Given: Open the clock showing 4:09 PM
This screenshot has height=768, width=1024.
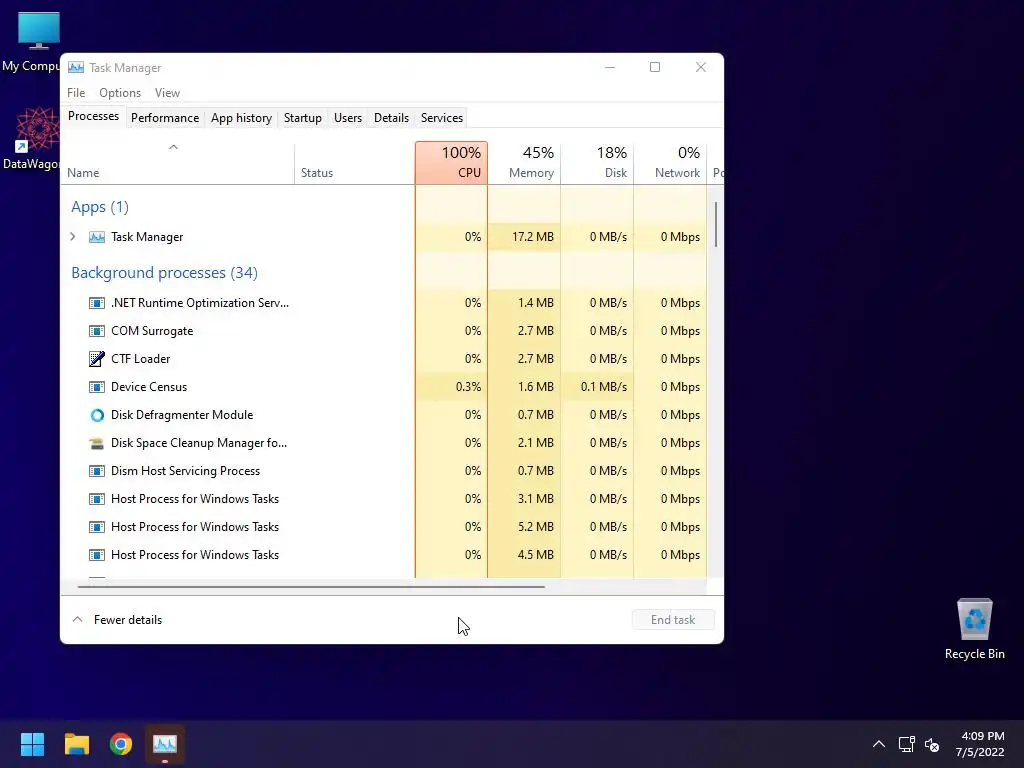Looking at the screenshot, I should [982, 744].
